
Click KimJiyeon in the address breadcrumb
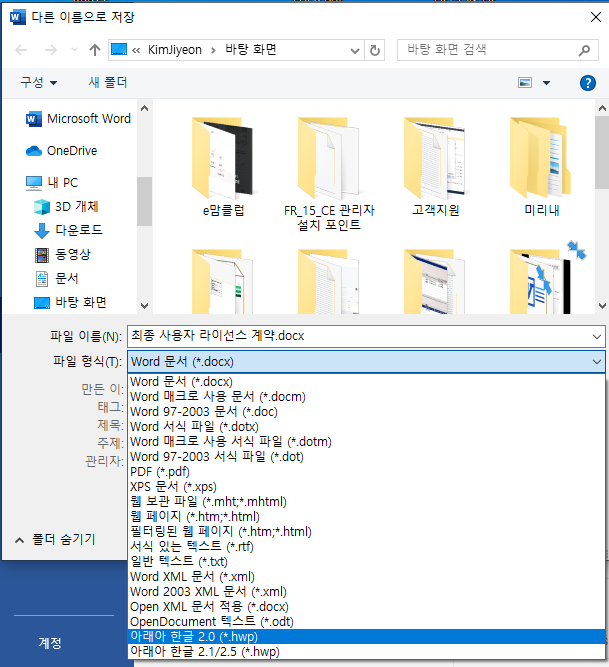[174, 50]
